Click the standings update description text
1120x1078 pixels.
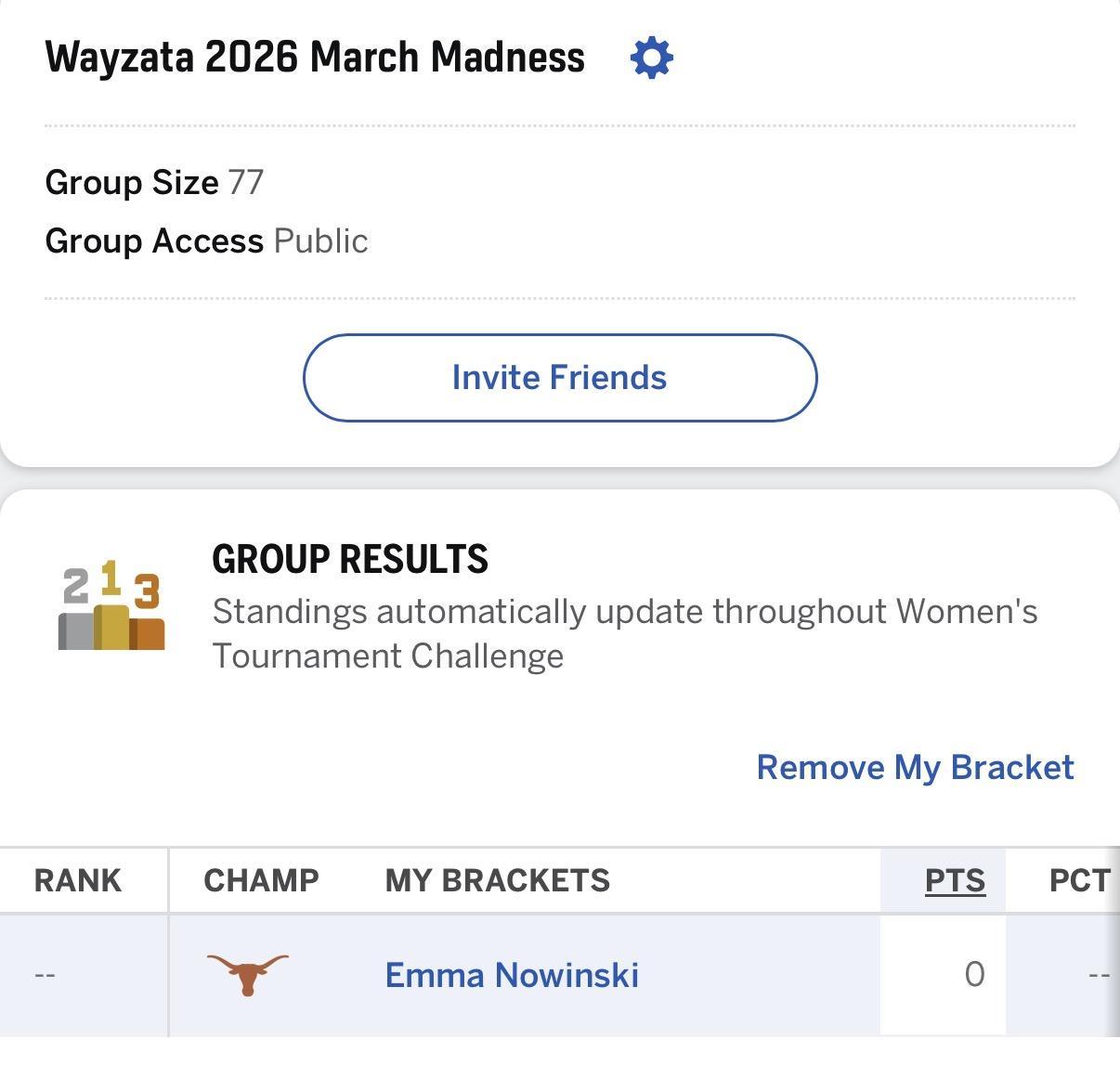pos(624,633)
